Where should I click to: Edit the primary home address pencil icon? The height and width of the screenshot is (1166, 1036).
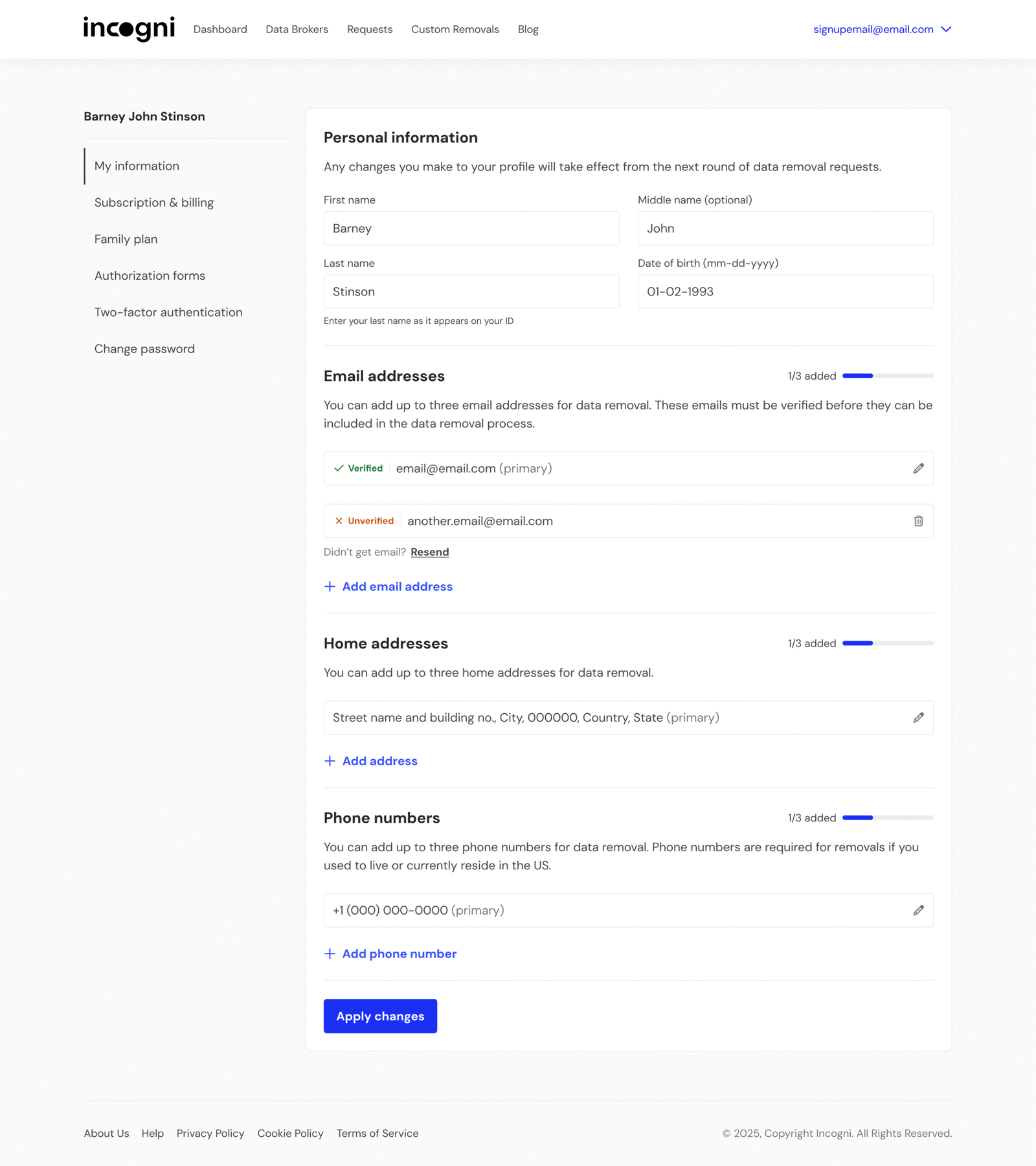(x=918, y=718)
